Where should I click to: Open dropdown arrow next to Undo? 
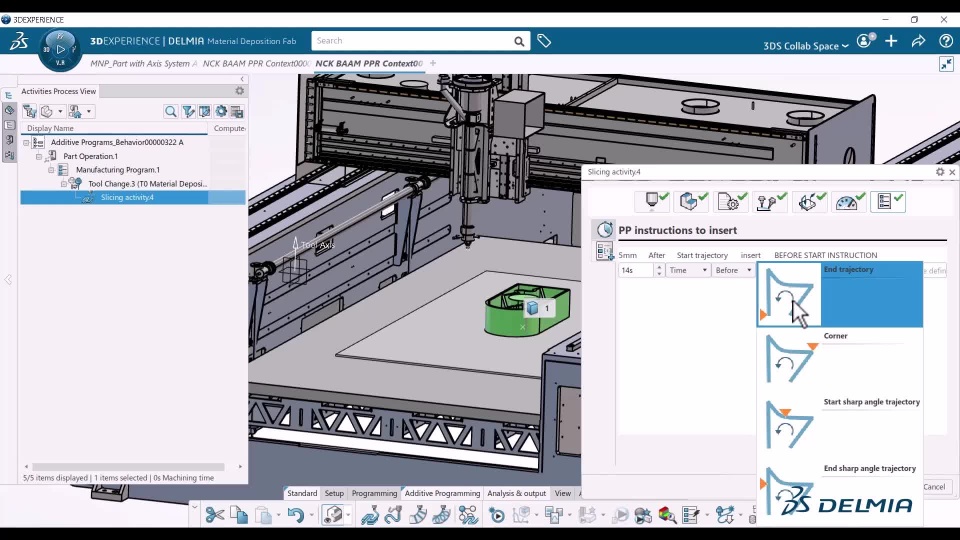(x=313, y=515)
